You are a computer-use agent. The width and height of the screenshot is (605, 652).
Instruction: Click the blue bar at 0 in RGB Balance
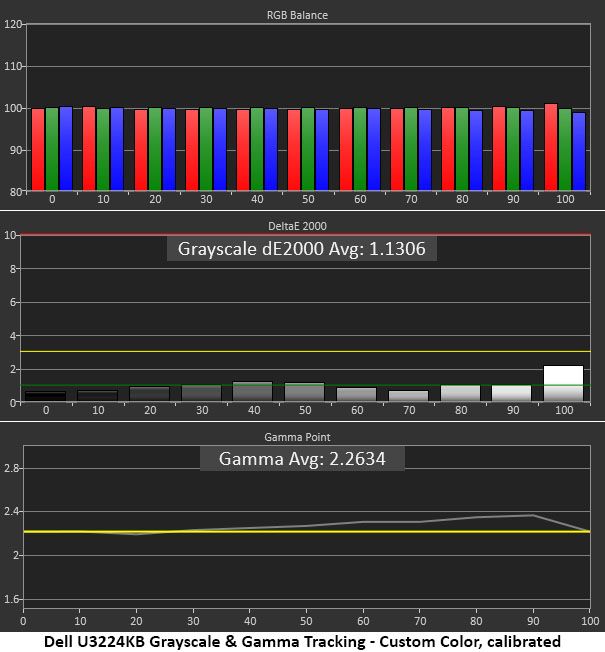[66, 148]
